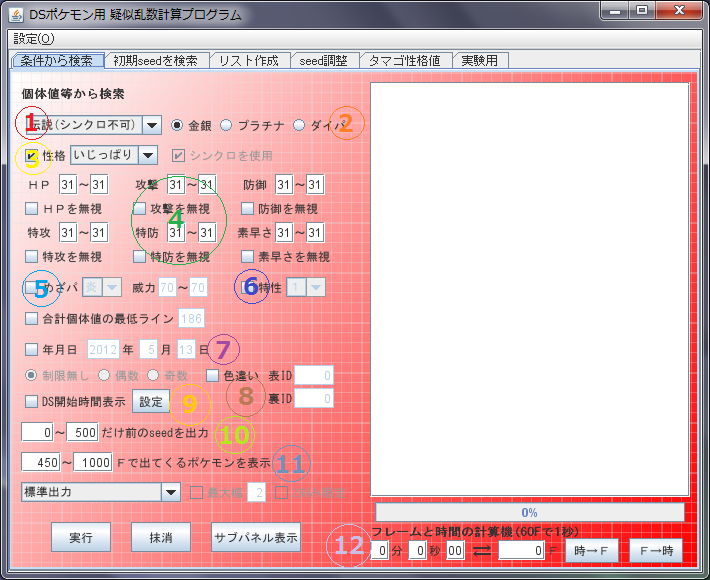The height and width of the screenshot is (580, 710).
Task: Open the 実験用 tab
Action: (x=480, y=61)
